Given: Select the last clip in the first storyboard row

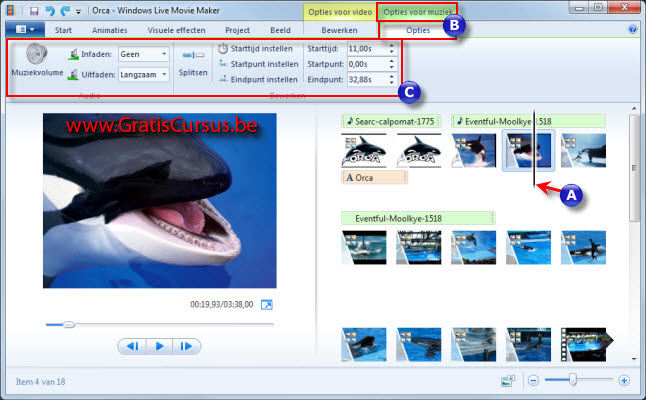Looking at the screenshot, I should (583, 150).
